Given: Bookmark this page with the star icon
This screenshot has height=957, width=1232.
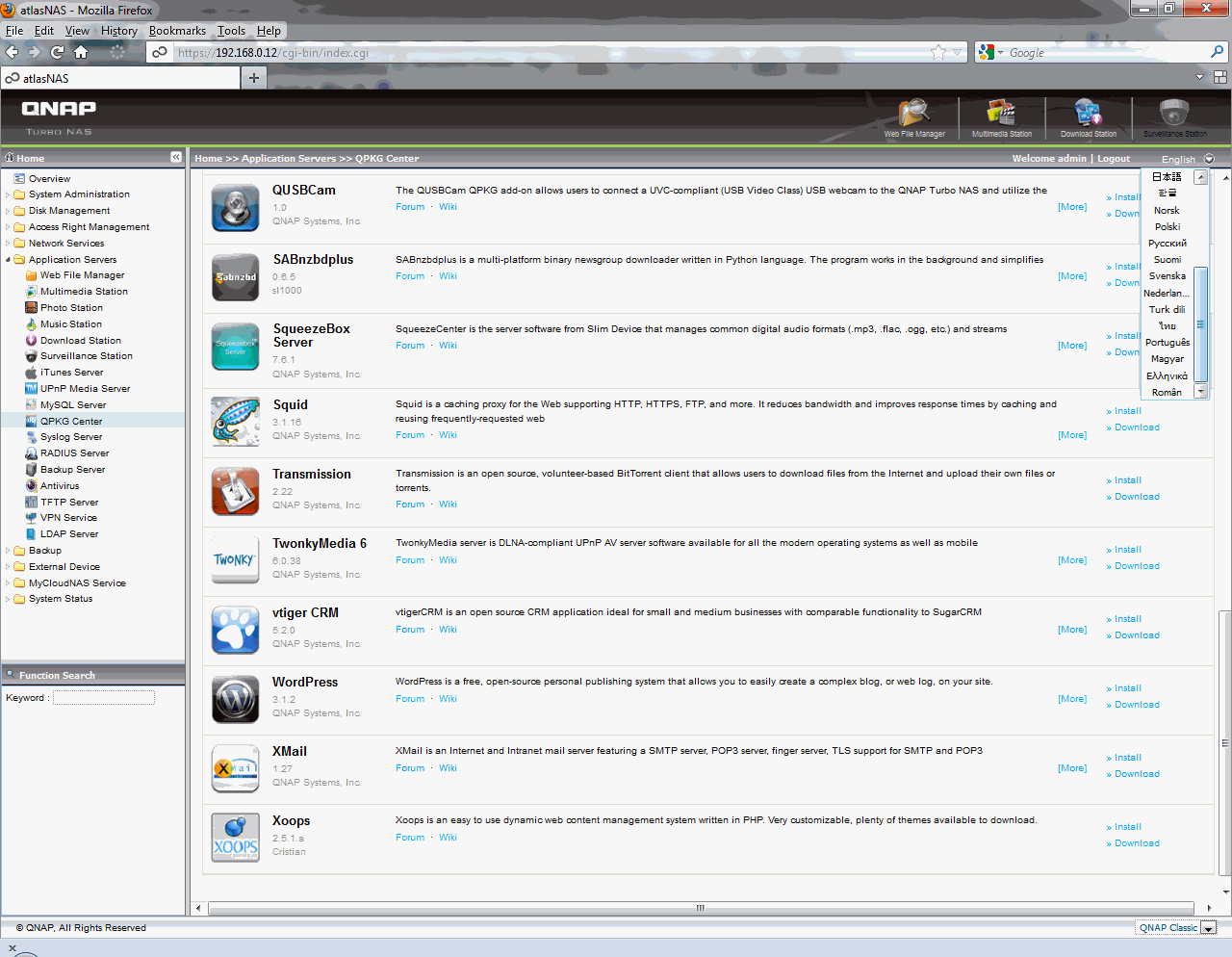Looking at the screenshot, I should (x=938, y=52).
